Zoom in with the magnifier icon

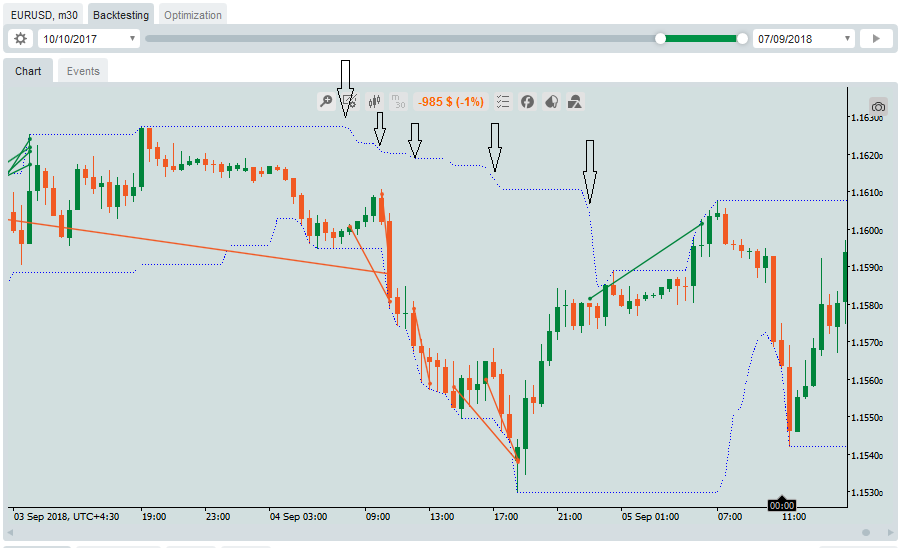pyautogui.click(x=326, y=102)
